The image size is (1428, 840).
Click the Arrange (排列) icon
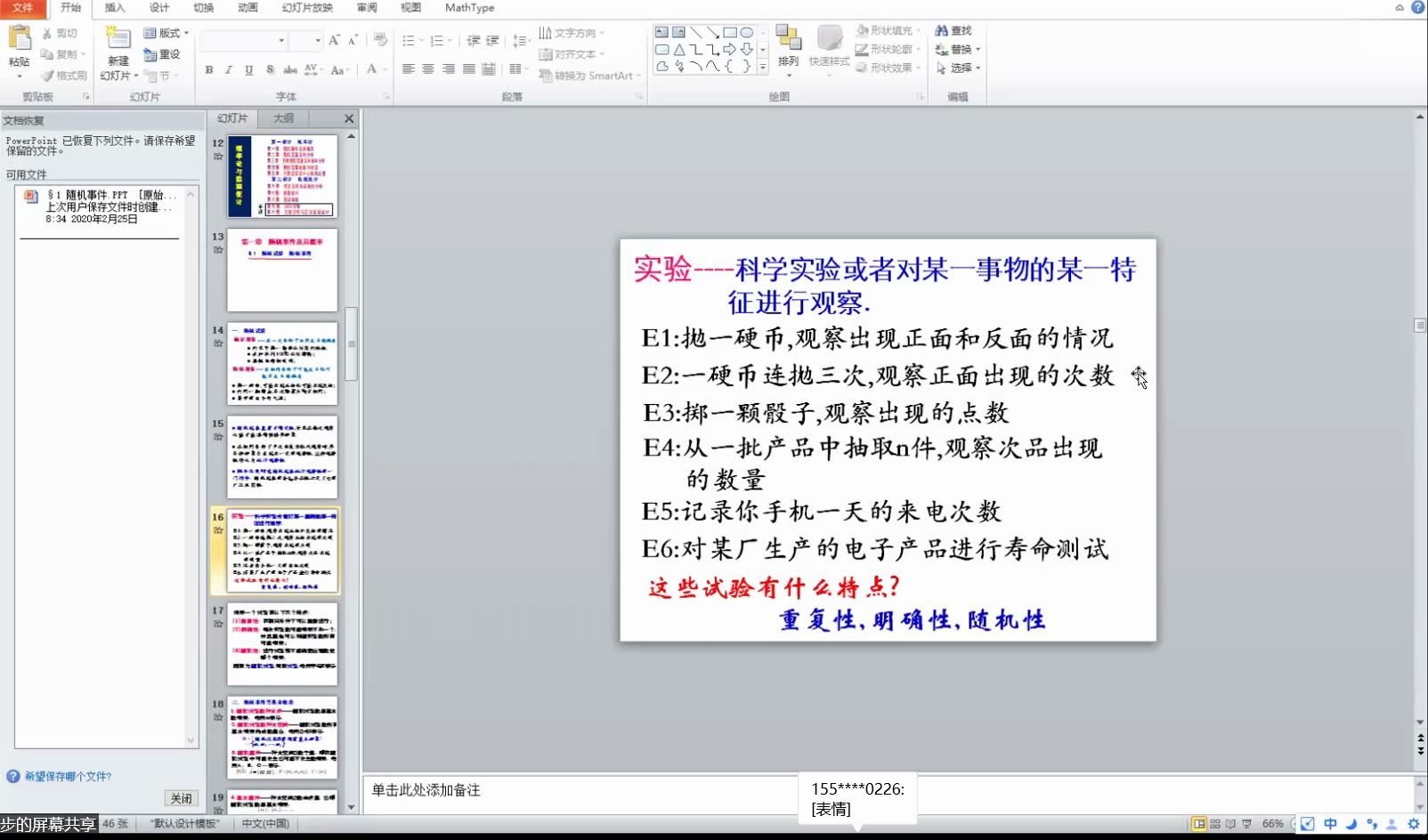pyautogui.click(x=788, y=37)
